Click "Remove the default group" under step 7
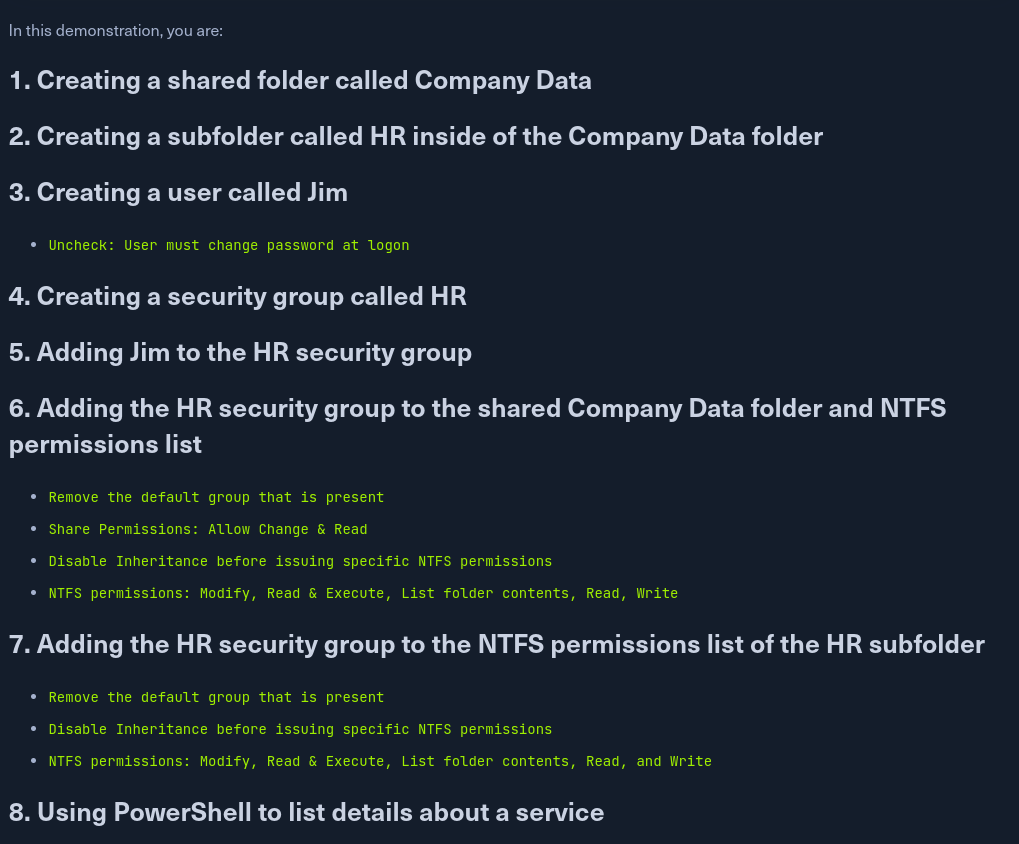 (216, 697)
